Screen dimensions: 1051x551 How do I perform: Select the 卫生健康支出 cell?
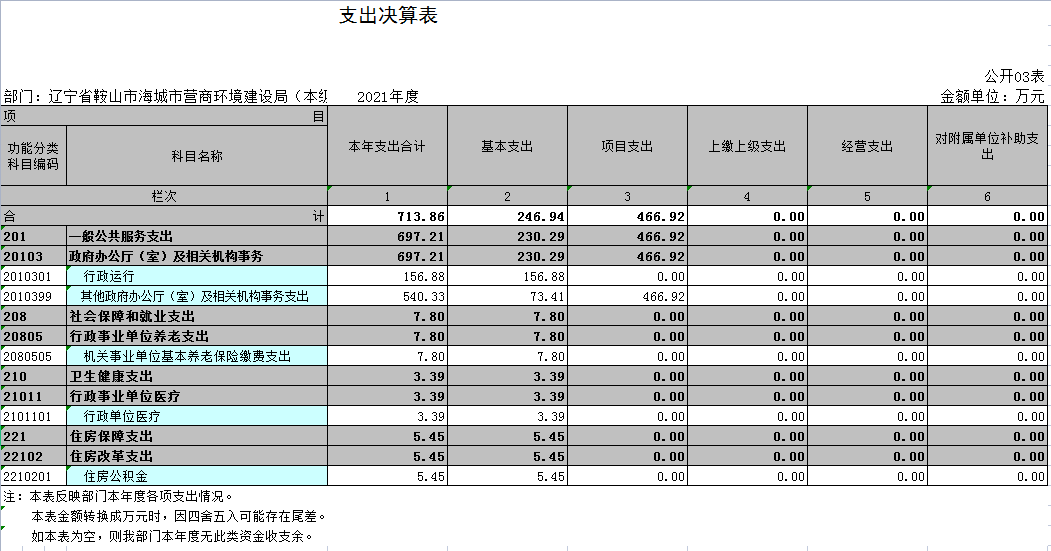197,377
